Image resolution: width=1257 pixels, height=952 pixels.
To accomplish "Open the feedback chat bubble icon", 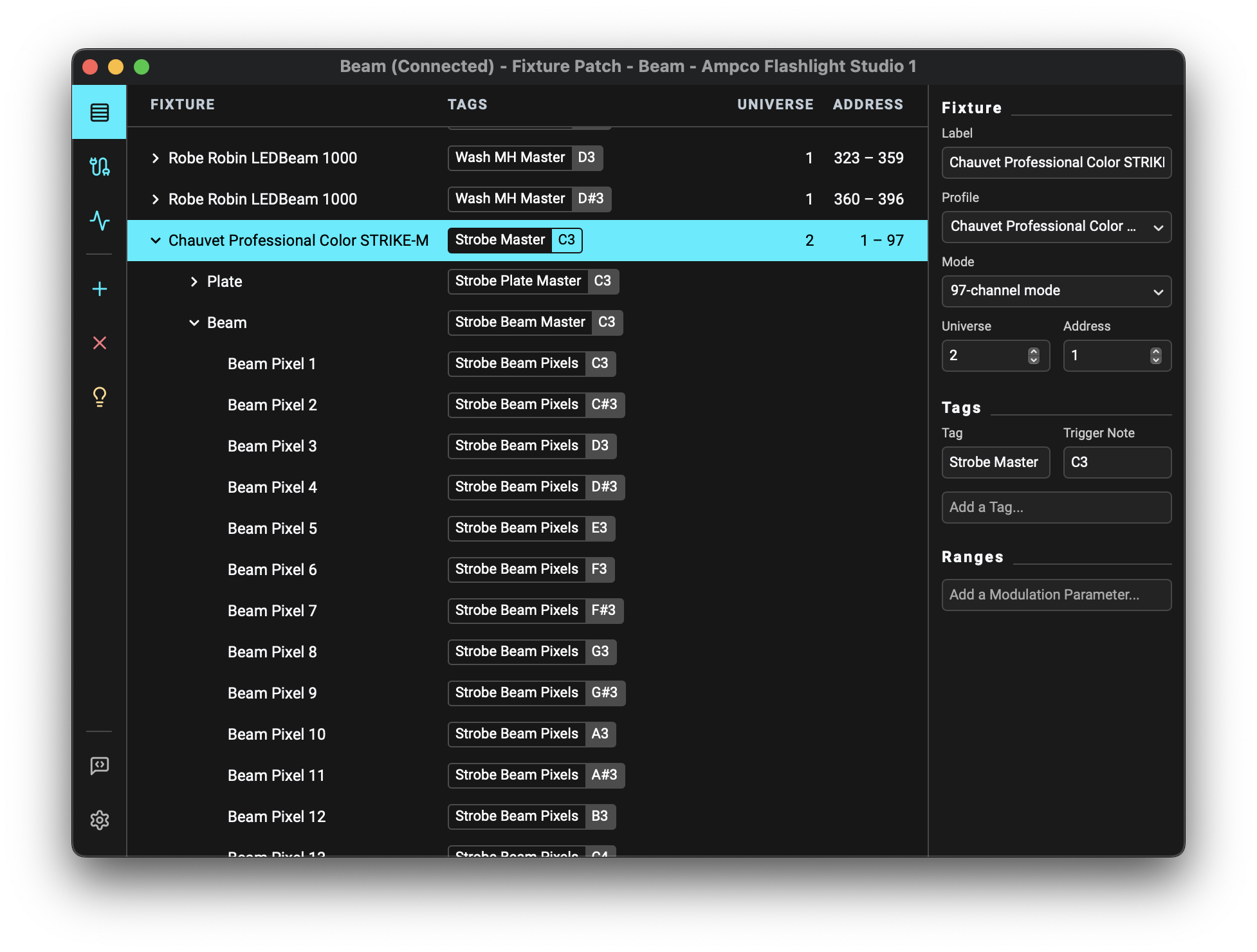I will point(100,765).
